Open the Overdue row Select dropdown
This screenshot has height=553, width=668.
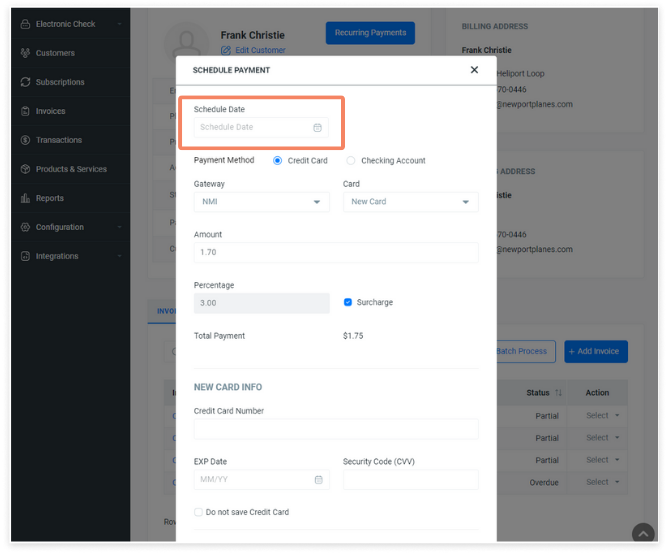pos(602,482)
